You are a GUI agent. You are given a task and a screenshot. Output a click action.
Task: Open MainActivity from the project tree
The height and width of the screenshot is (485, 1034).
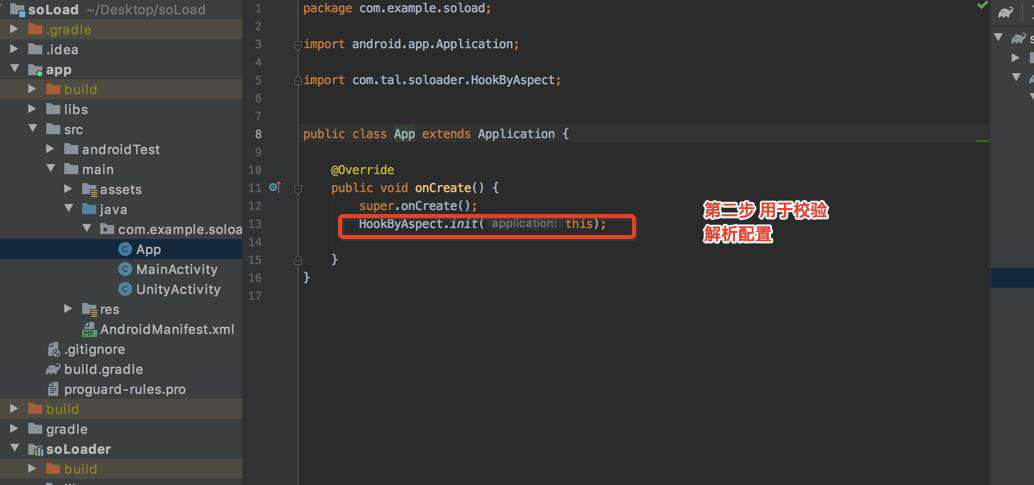coord(177,269)
